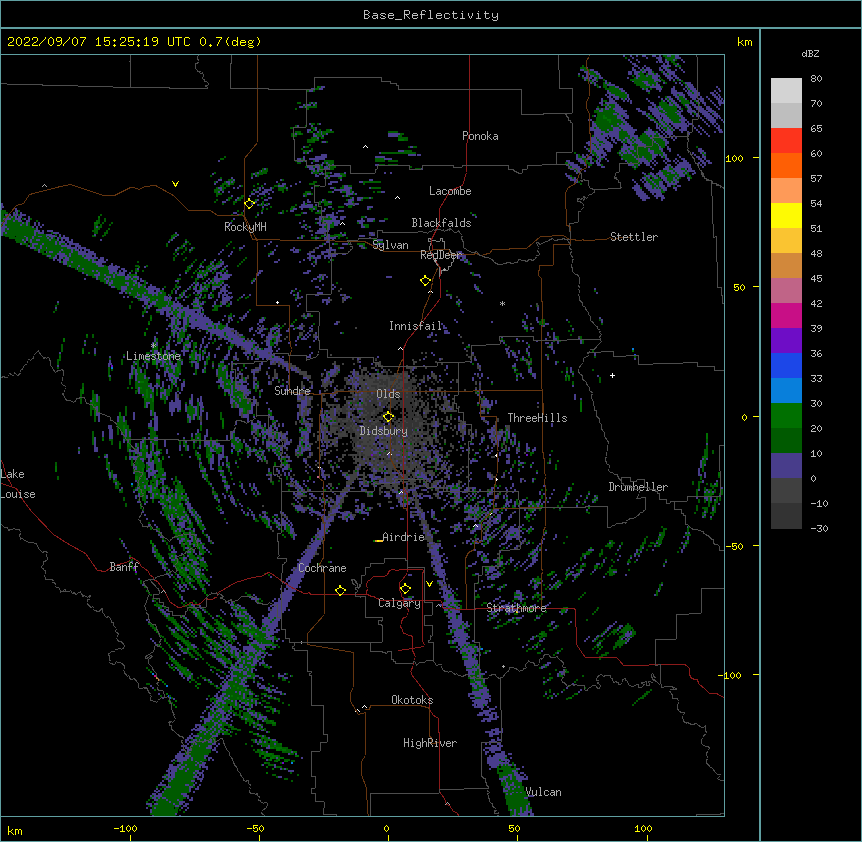Click the Okotoks town label
The image size is (862, 842).
(x=412, y=700)
